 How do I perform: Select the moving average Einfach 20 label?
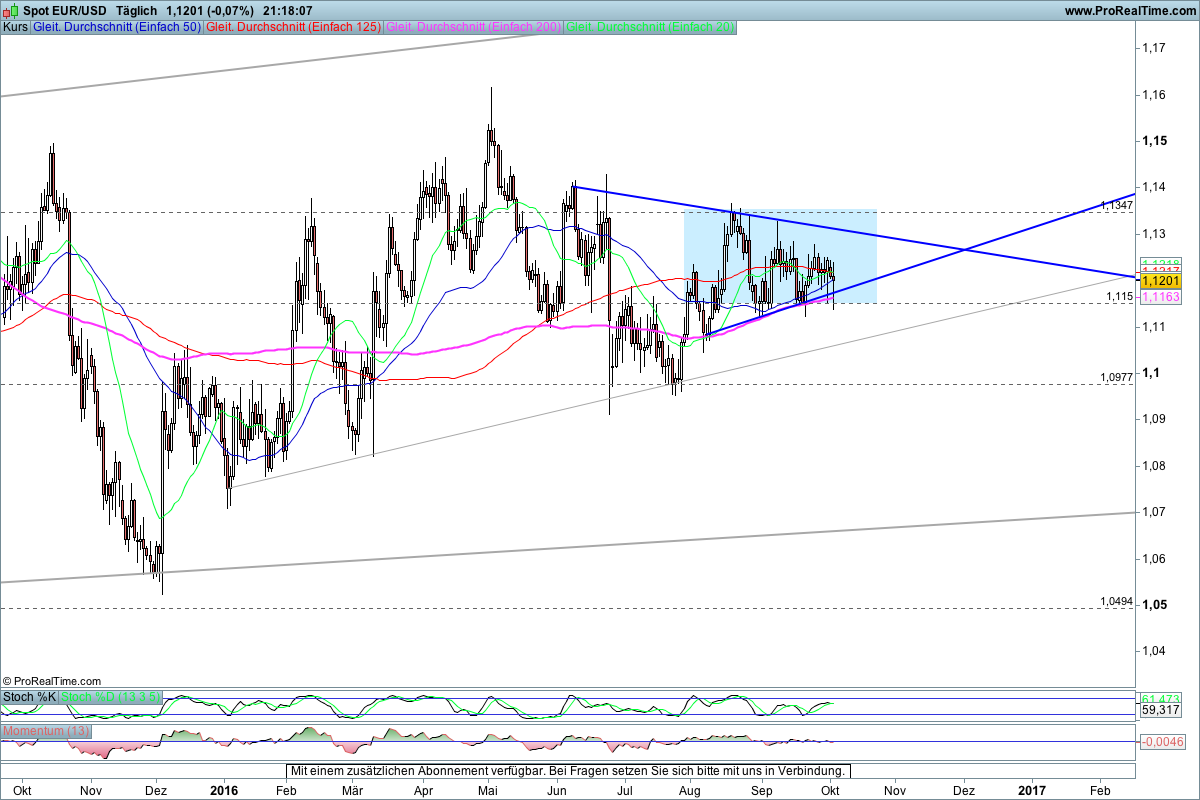pyautogui.click(x=651, y=27)
